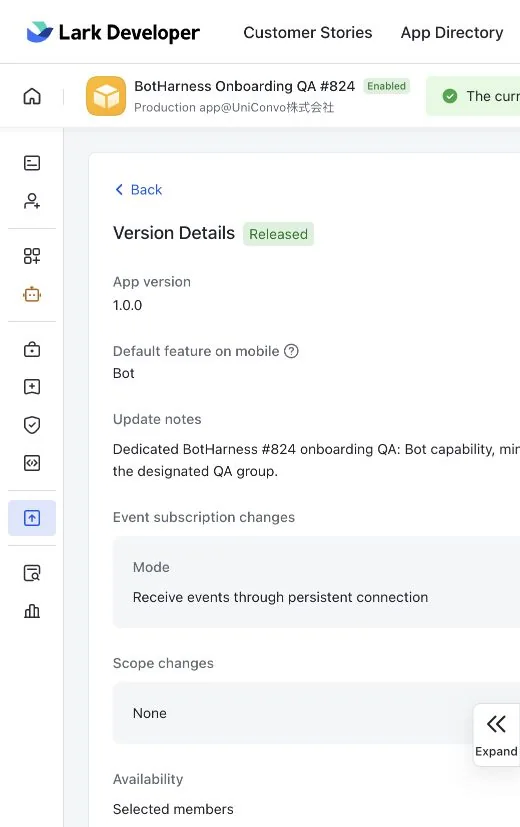Click the App version label
The width and height of the screenshot is (520, 827).
click(152, 282)
